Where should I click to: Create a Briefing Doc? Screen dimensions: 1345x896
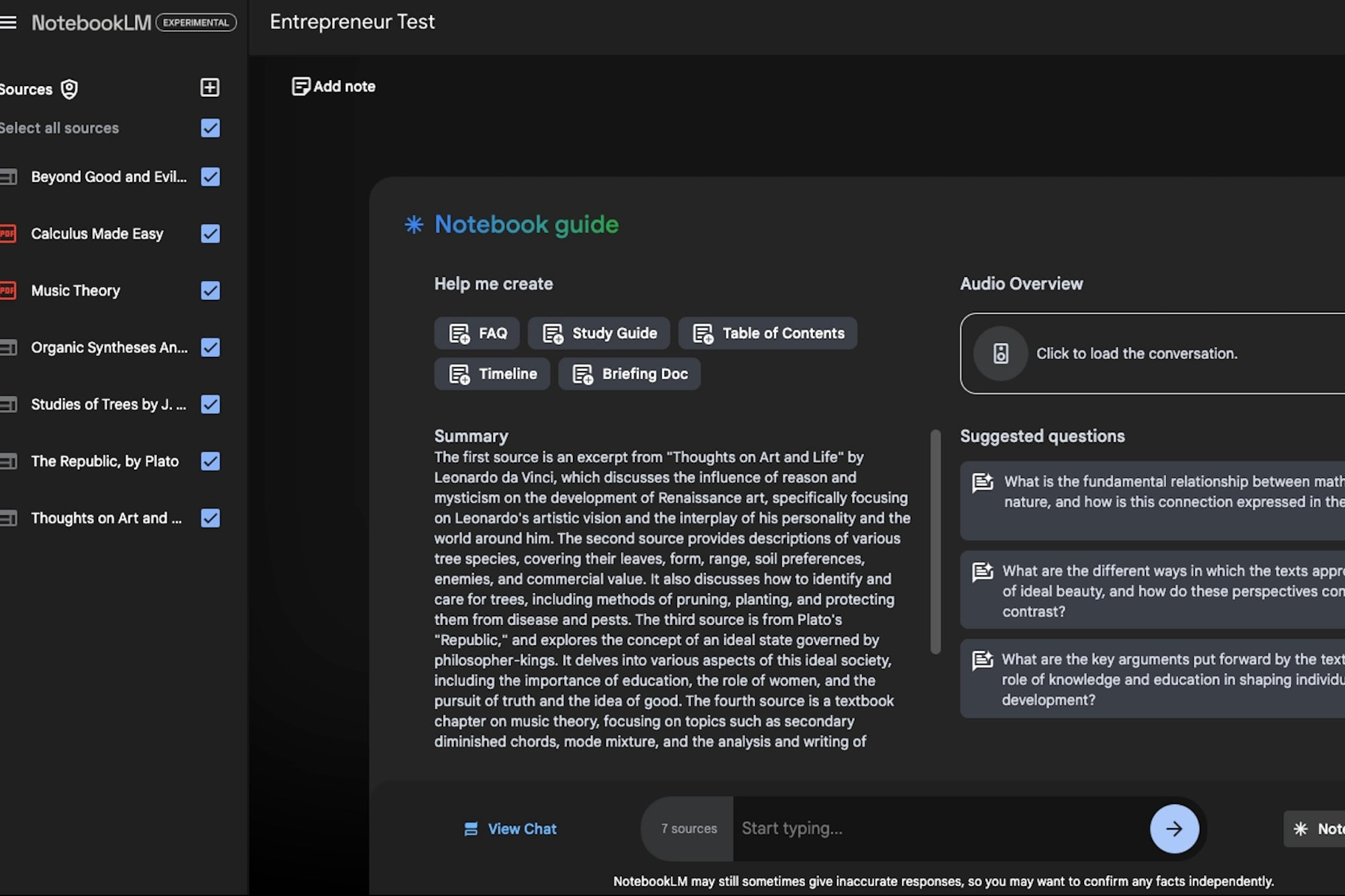[x=629, y=374]
